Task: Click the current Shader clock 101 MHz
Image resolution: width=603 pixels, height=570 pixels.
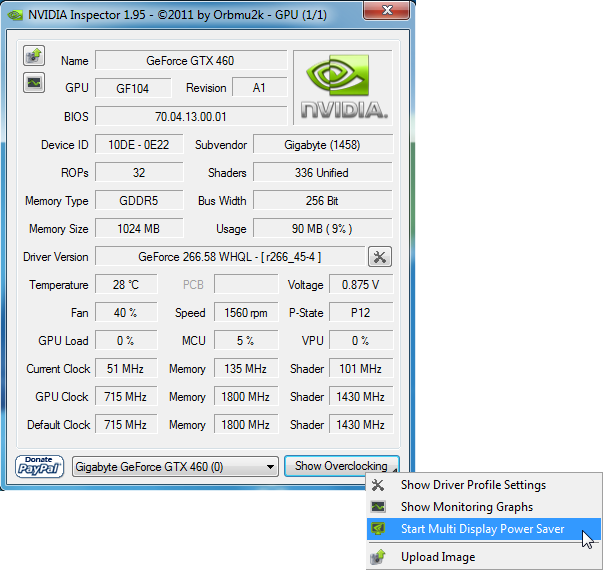Action: tap(361, 369)
